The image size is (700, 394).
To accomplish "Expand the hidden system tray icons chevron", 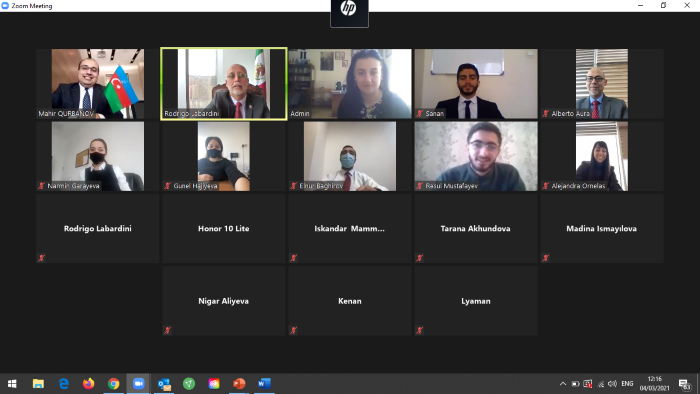I will pyautogui.click(x=563, y=384).
